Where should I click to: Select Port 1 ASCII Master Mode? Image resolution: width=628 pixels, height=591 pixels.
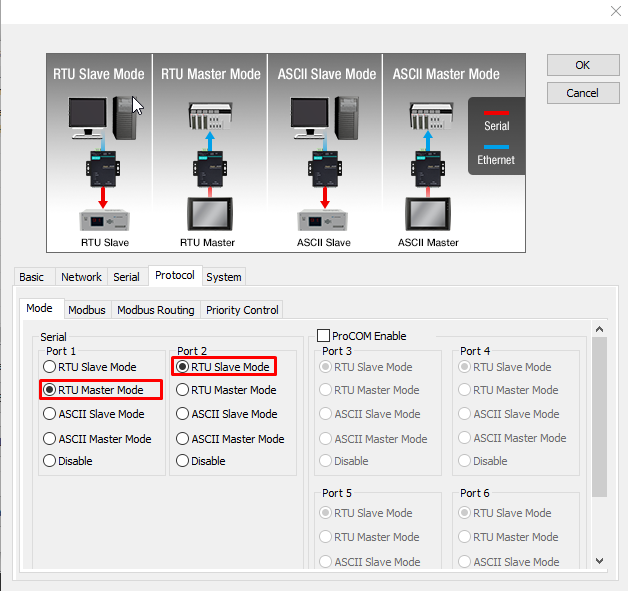click(97, 438)
